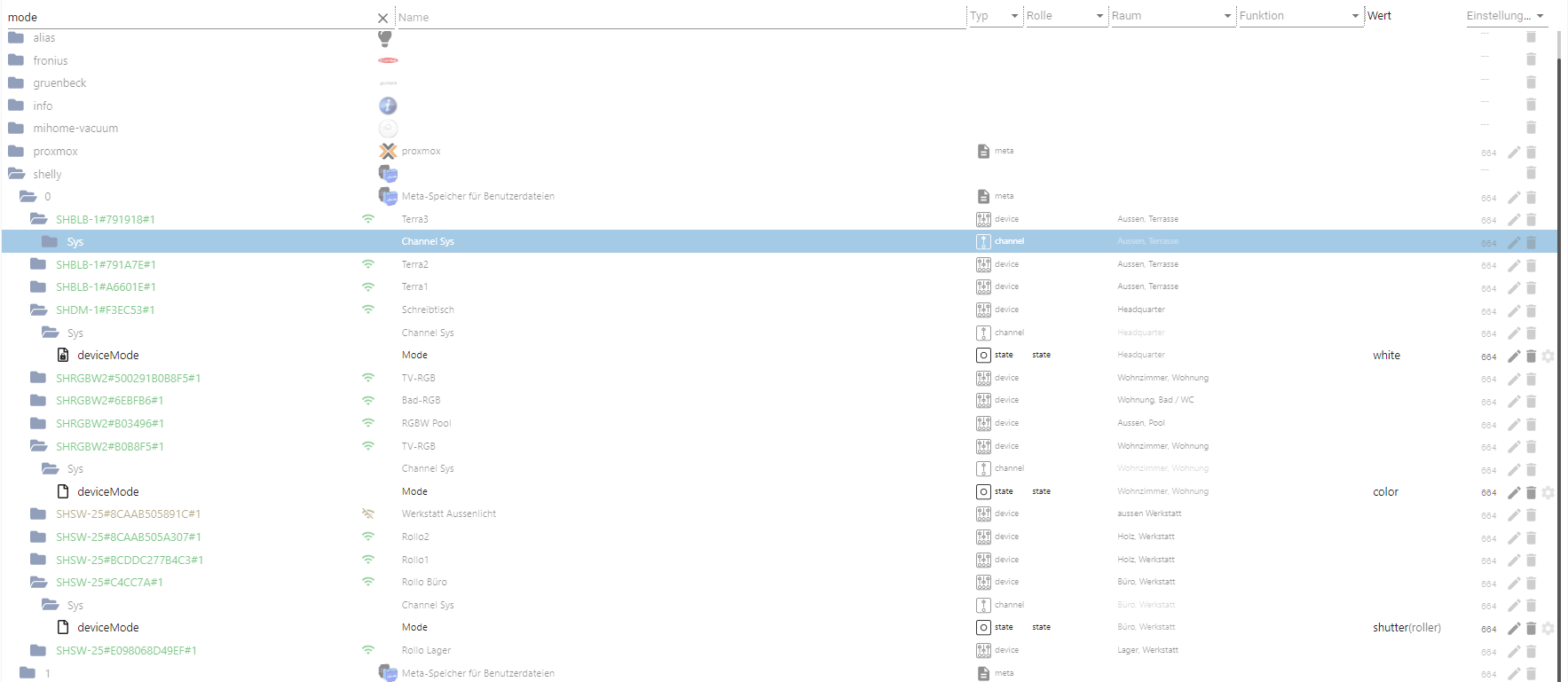Click the state type icon for white deviceMode

[983, 355]
